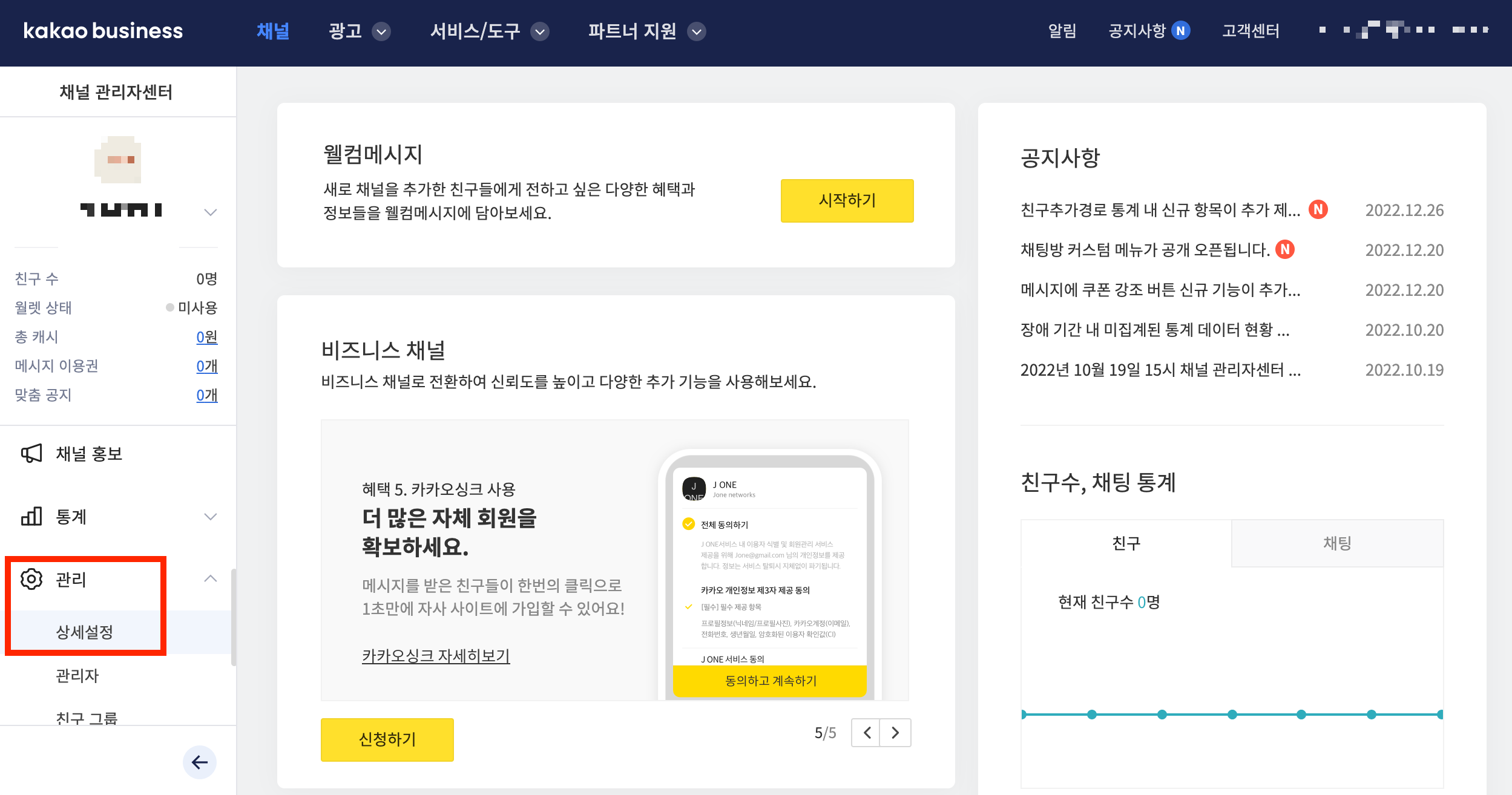The image size is (1512, 795).
Task: Go to next business channel benefit slide
Action: (895, 733)
